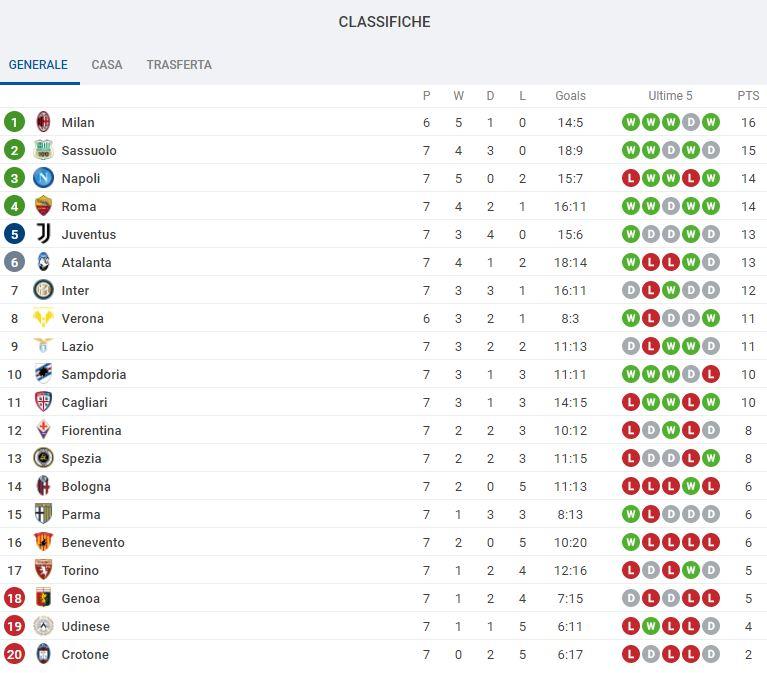Click the Genoa club crest
This screenshot has height=673, width=767.
[43, 598]
